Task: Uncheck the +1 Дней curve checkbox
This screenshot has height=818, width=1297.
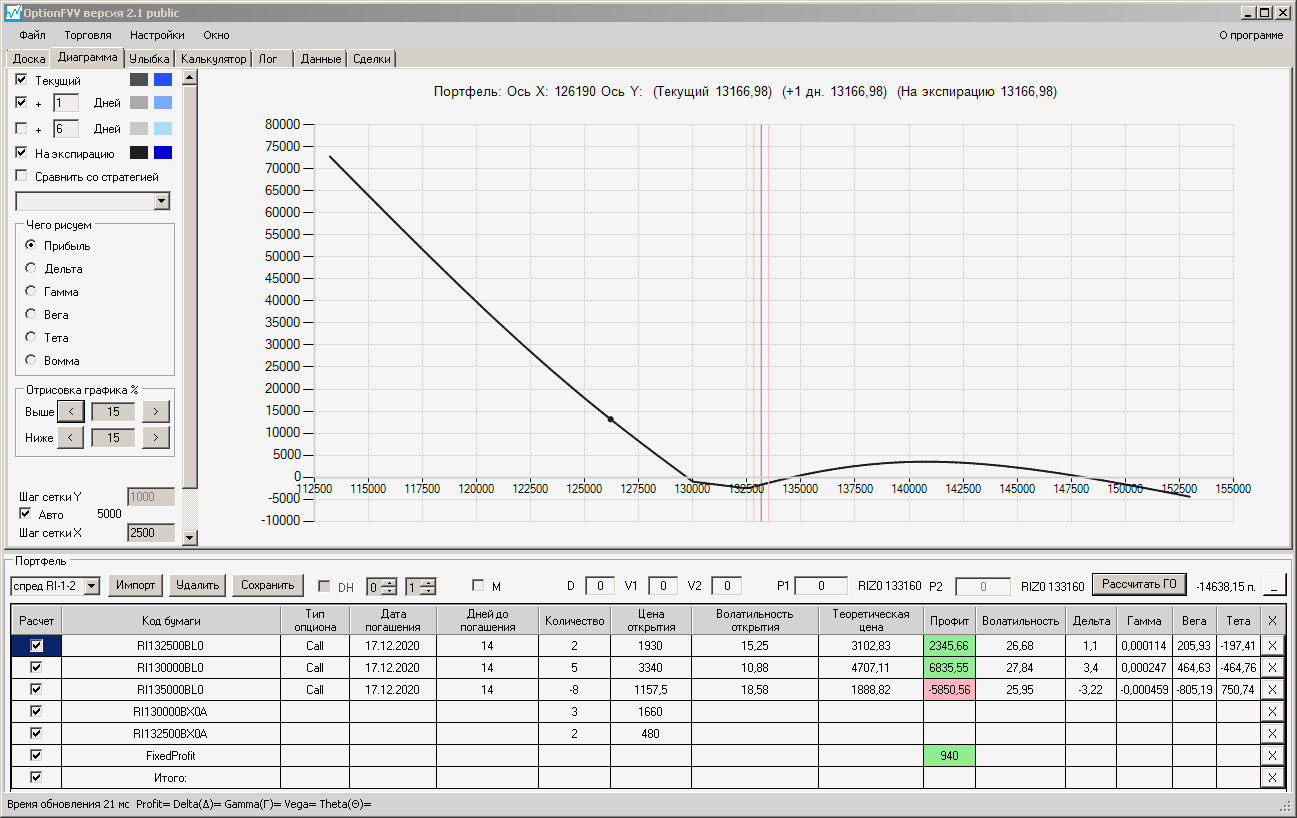Action: 22,102
